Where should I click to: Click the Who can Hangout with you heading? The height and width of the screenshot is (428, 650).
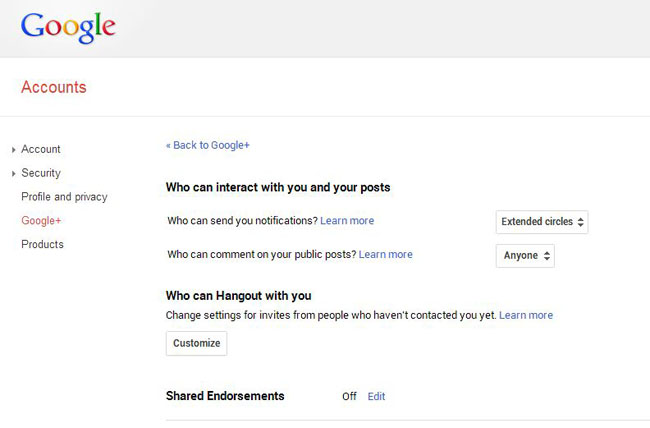[x=238, y=296]
